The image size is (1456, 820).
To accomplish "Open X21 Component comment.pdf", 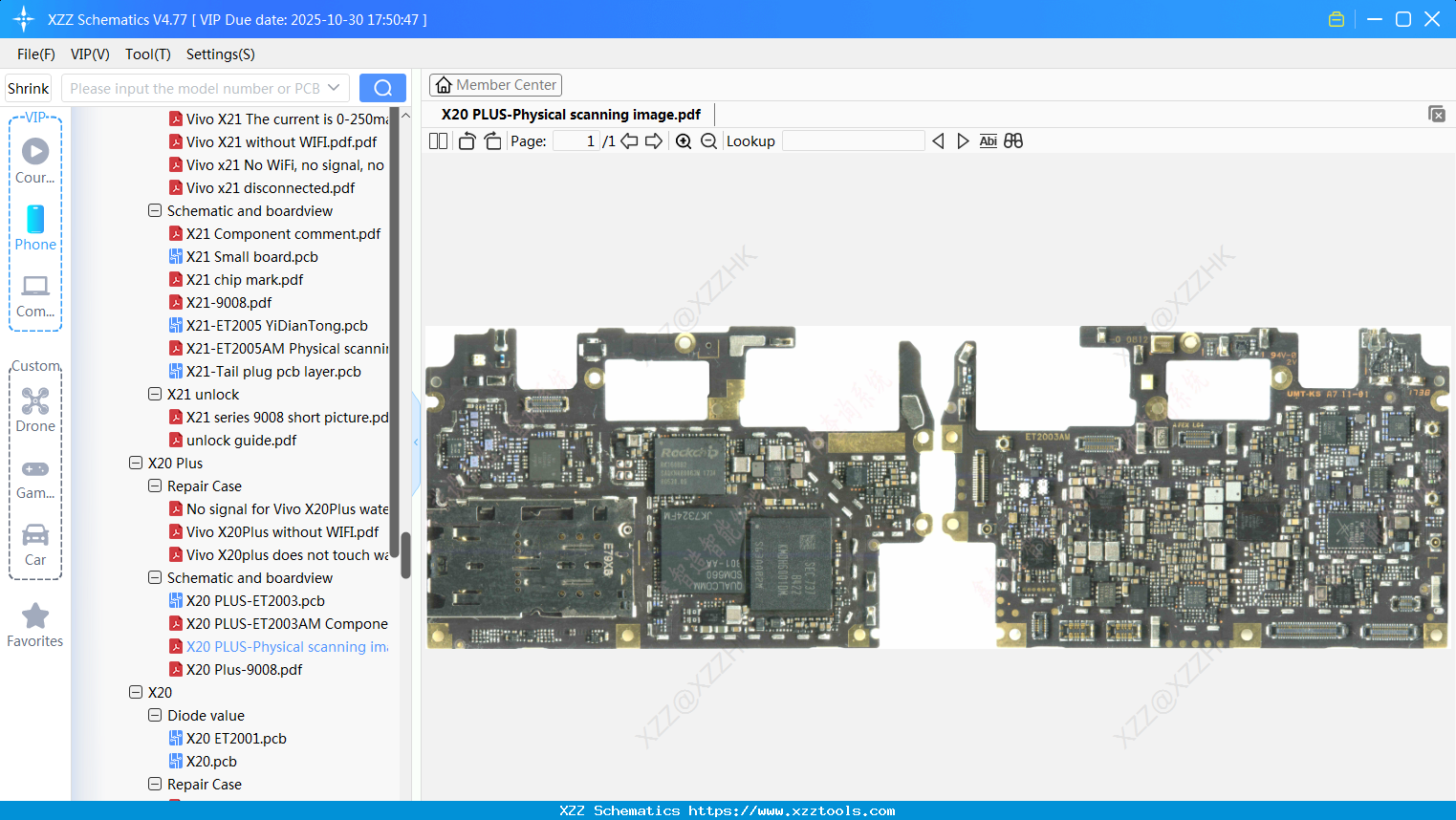I will coord(283,233).
